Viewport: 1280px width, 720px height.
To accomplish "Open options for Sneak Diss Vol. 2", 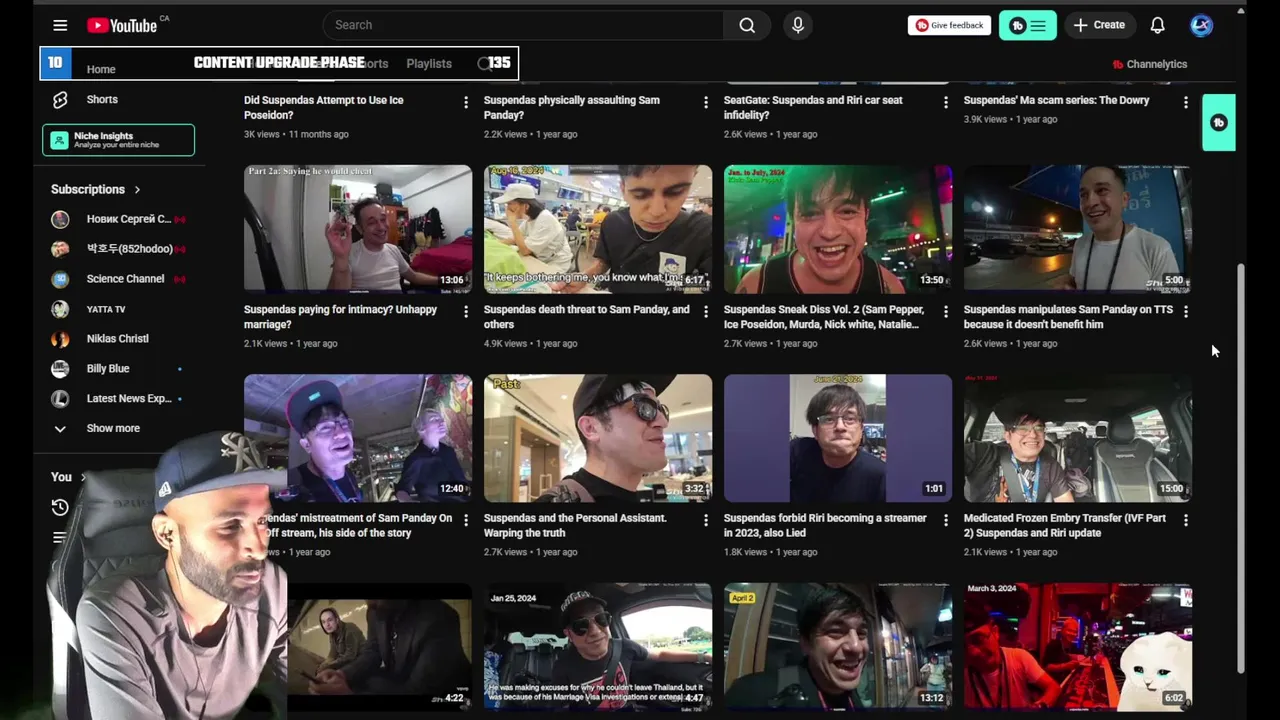I will click(x=945, y=312).
